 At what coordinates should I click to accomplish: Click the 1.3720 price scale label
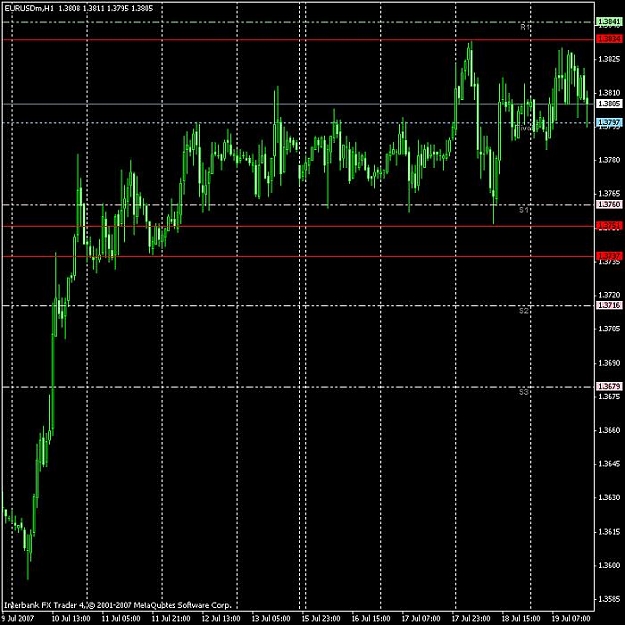609,295
